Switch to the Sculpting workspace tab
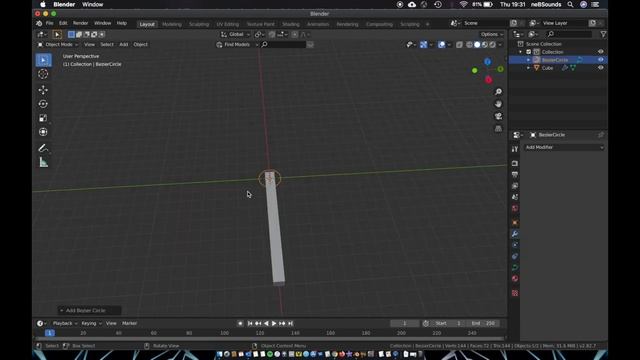 point(199,24)
